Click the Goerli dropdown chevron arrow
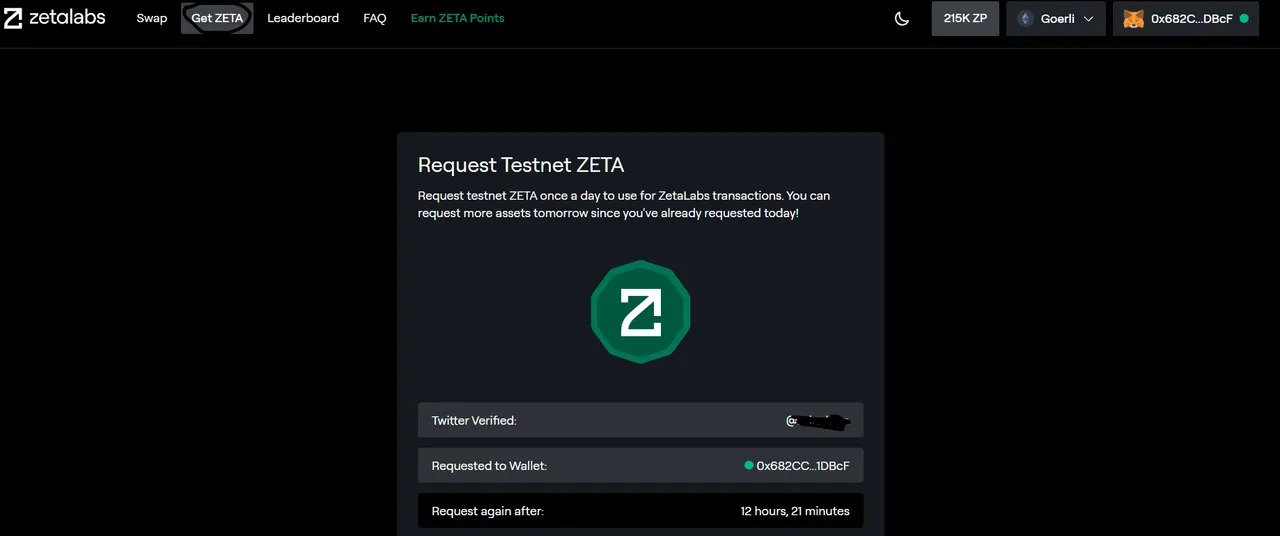The width and height of the screenshot is (1280, 536). point(1088,19)
